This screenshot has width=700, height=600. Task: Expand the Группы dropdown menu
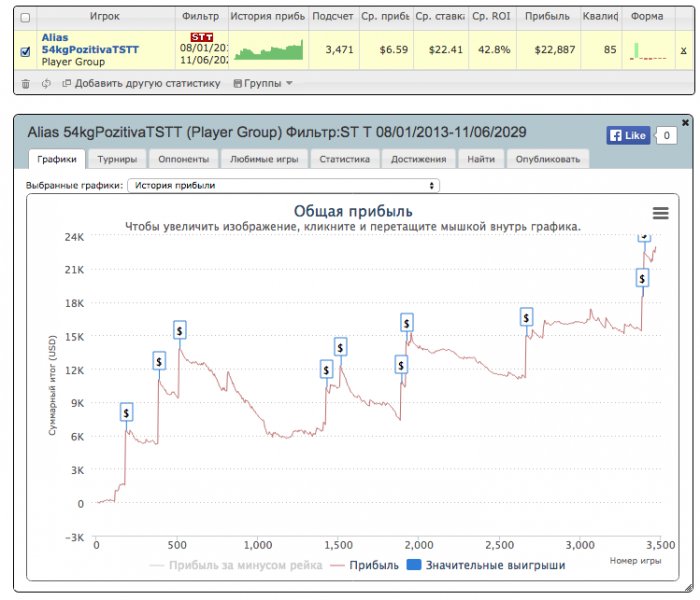tap(263, 83)
